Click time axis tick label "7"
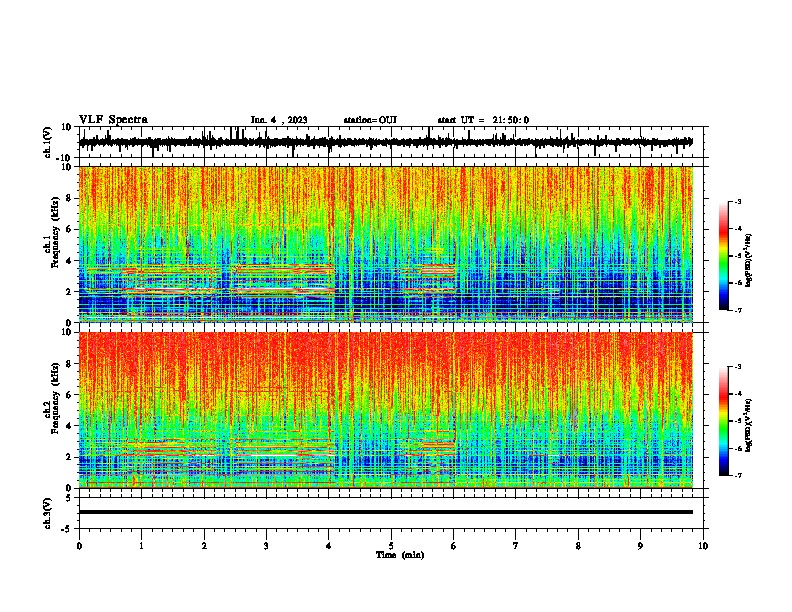Viewport: 792px width, 612px height. point(516,546)
